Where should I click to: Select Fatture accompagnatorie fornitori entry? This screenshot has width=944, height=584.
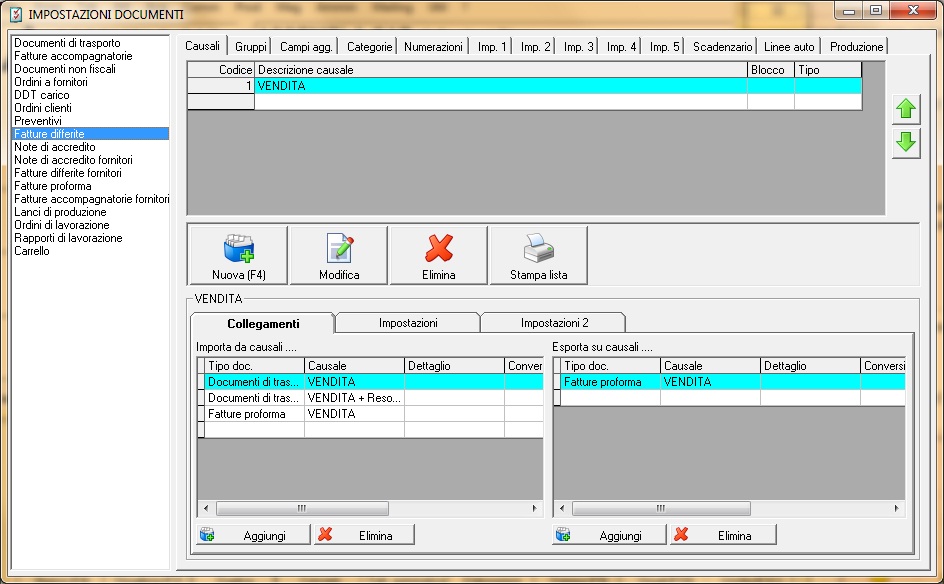tap(90, 199)
